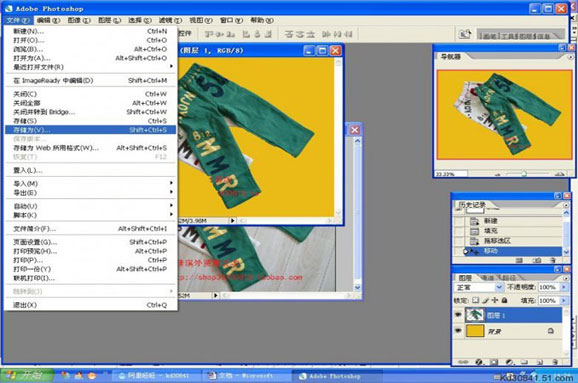578x383 pixels.
Task: Click the lock position move icon
Action: [x=495, y=300]
